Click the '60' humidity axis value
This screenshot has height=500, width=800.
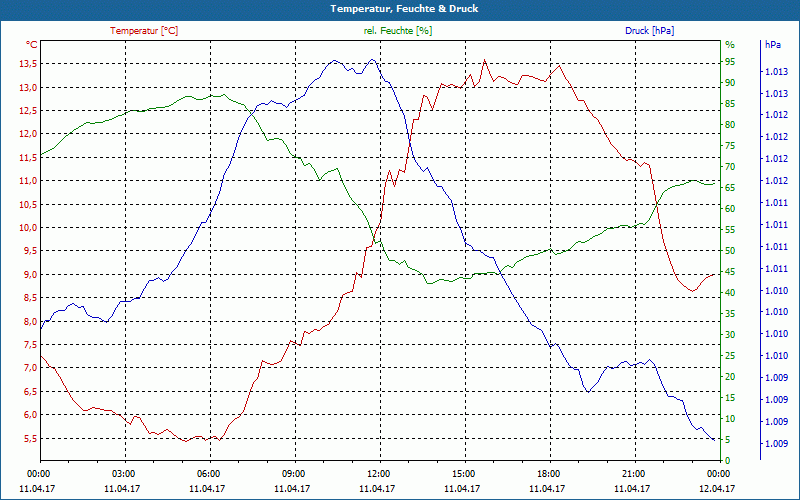pos(730,209)
